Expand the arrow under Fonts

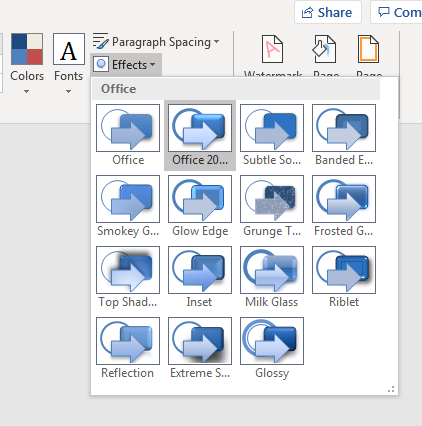[68, 91]
